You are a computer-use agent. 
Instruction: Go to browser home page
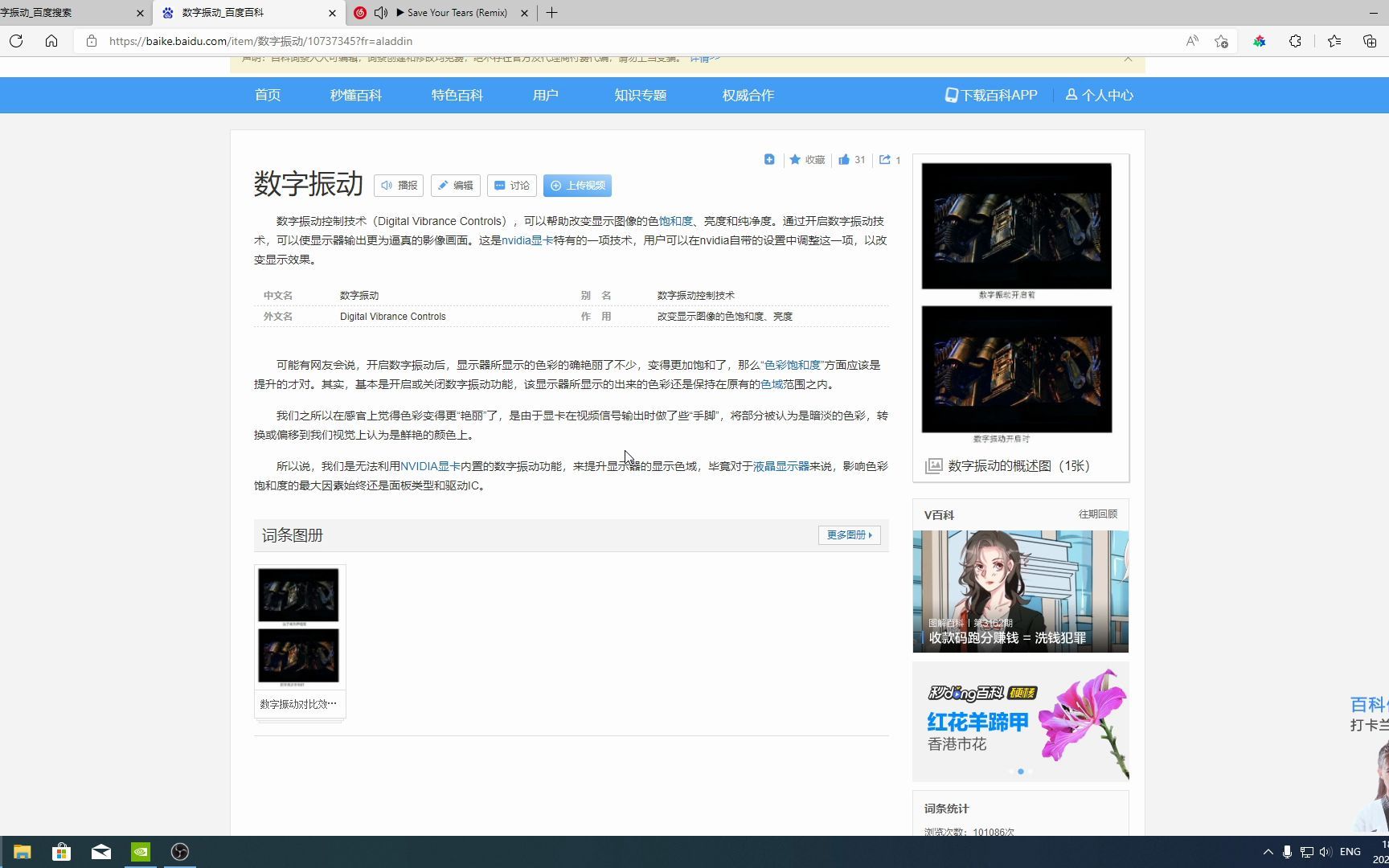[x=51, y=41]
